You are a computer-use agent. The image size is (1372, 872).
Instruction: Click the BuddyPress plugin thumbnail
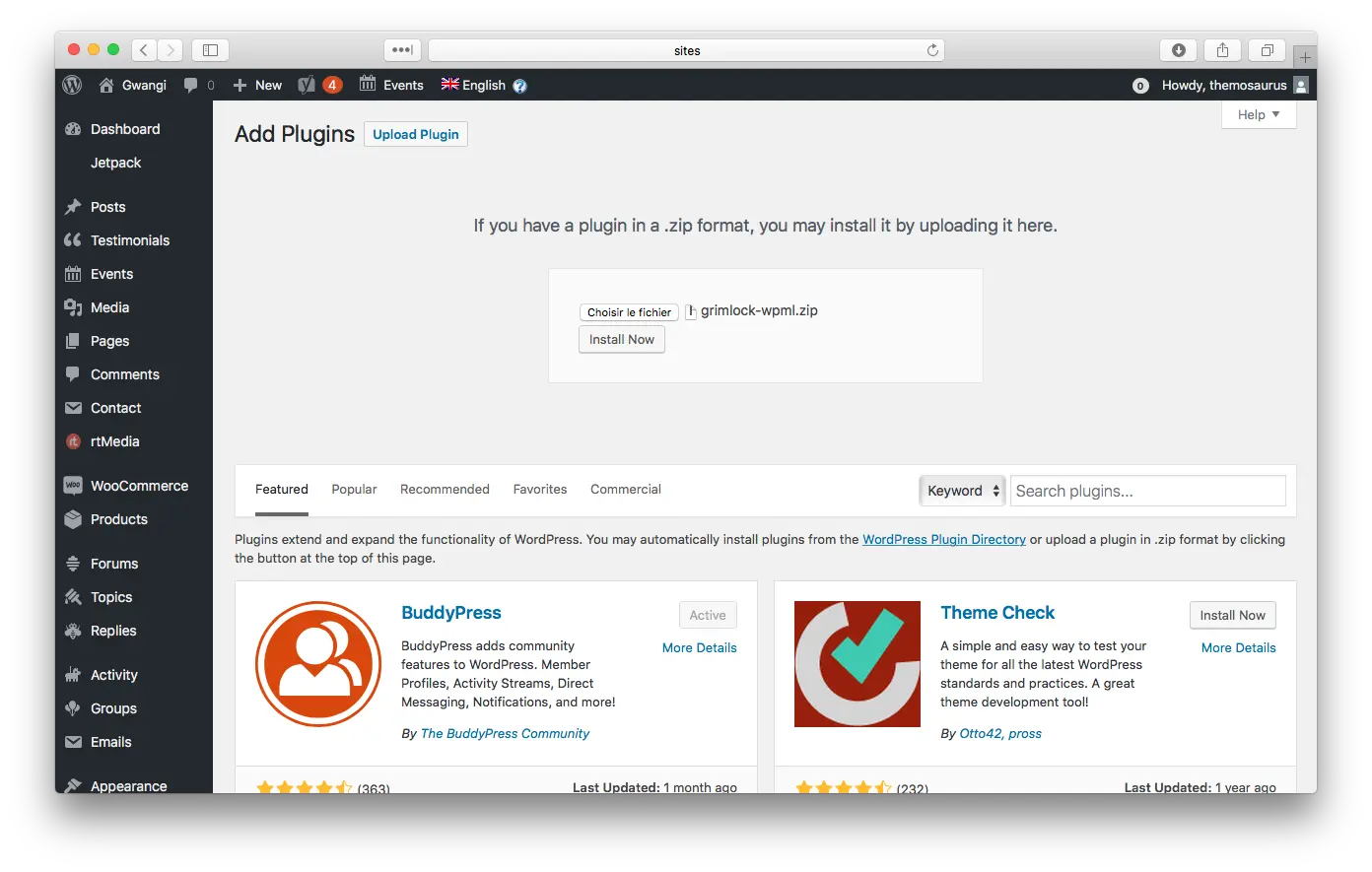coord(318,664)
